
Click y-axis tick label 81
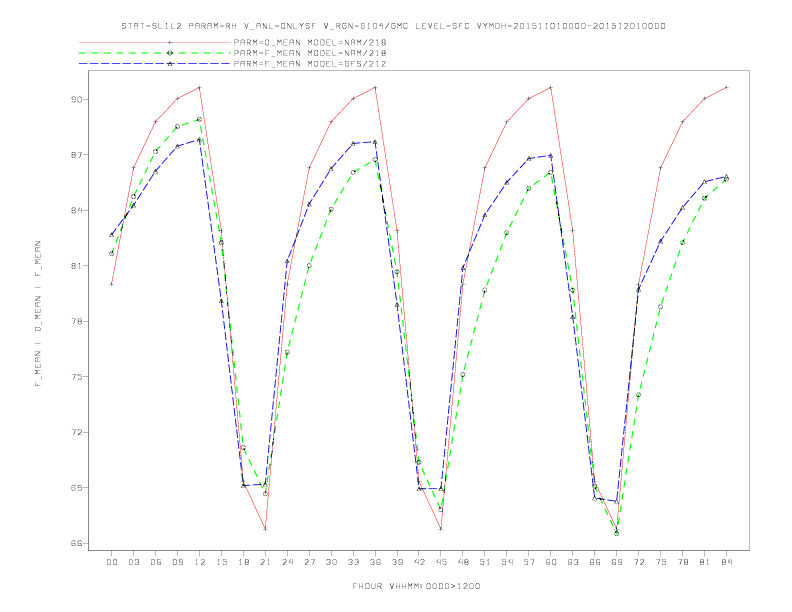76,266
